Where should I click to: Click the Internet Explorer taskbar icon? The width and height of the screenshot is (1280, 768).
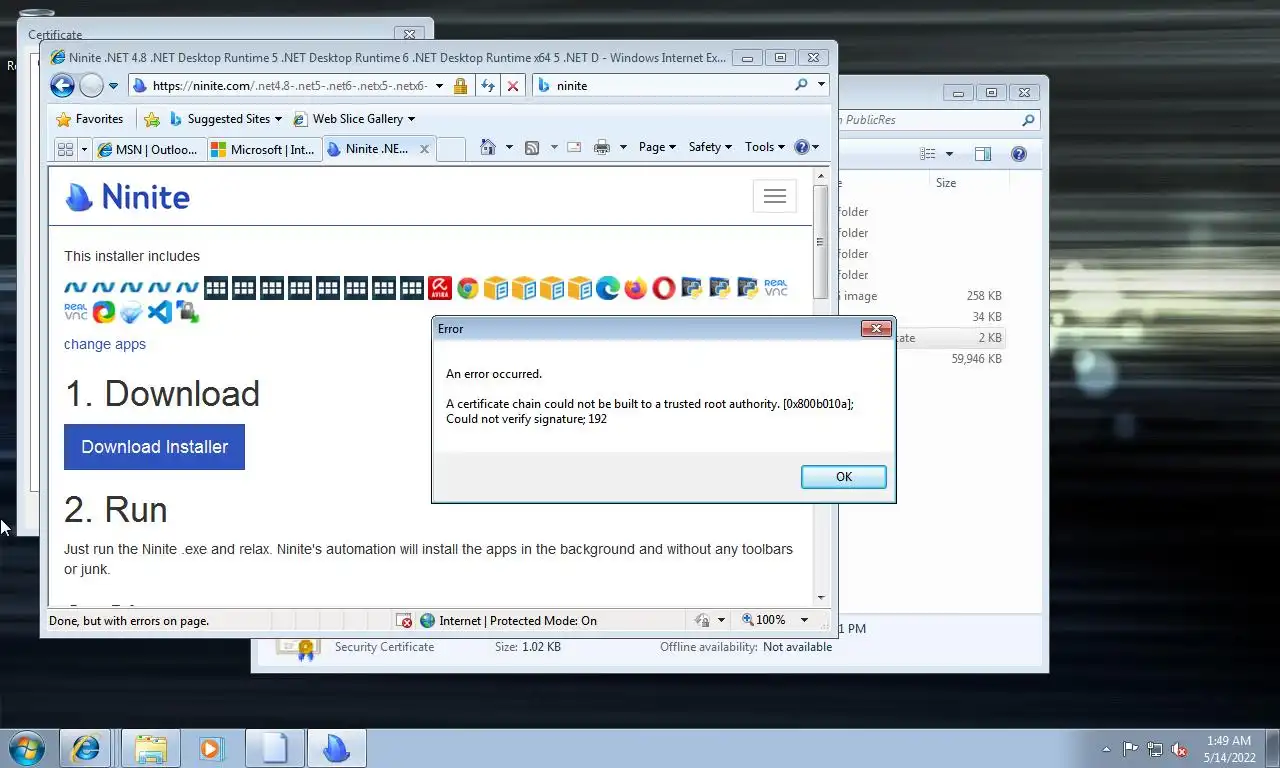tap(85, 748)
